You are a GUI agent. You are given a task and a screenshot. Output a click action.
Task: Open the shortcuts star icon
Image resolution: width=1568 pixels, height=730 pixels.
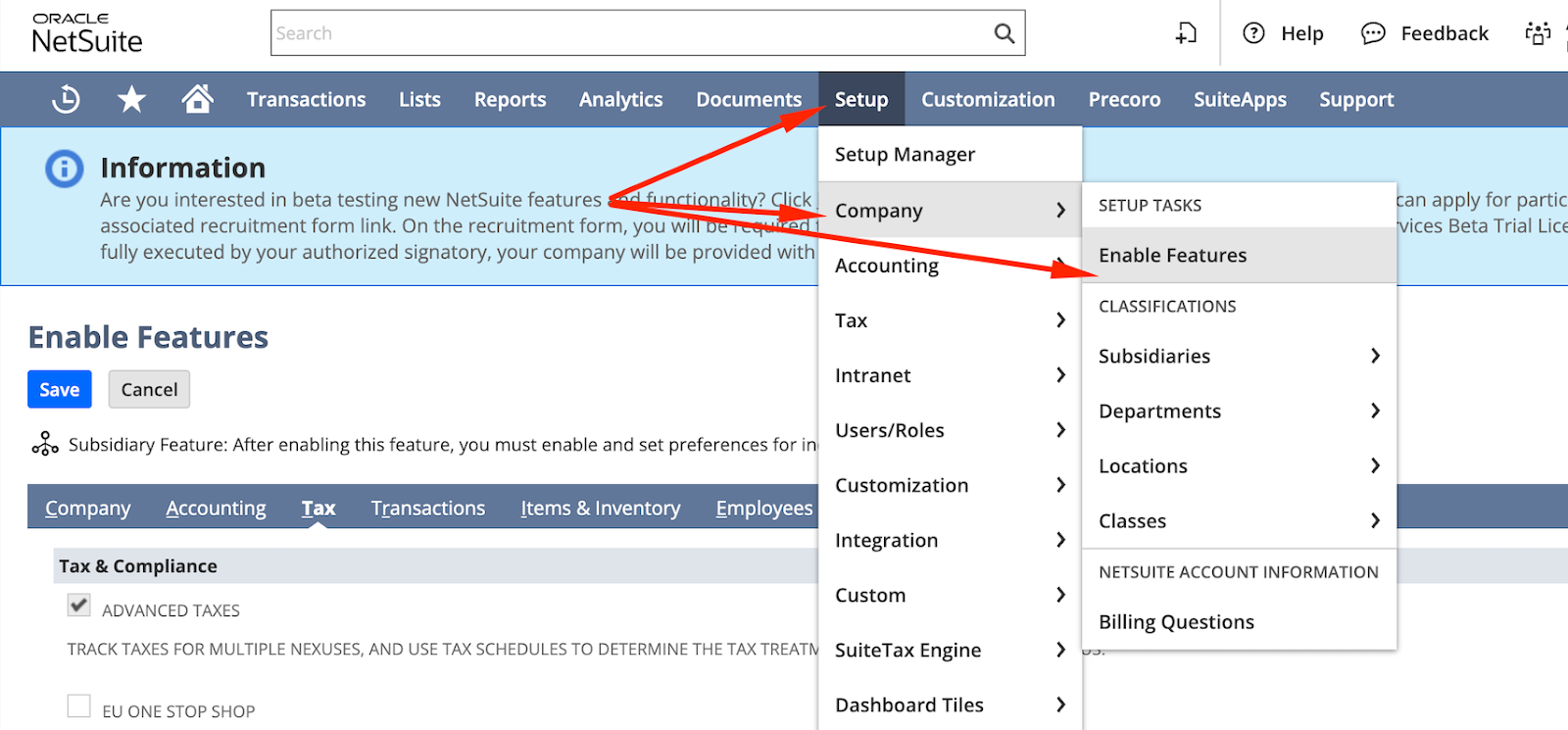tap(131, 99)
